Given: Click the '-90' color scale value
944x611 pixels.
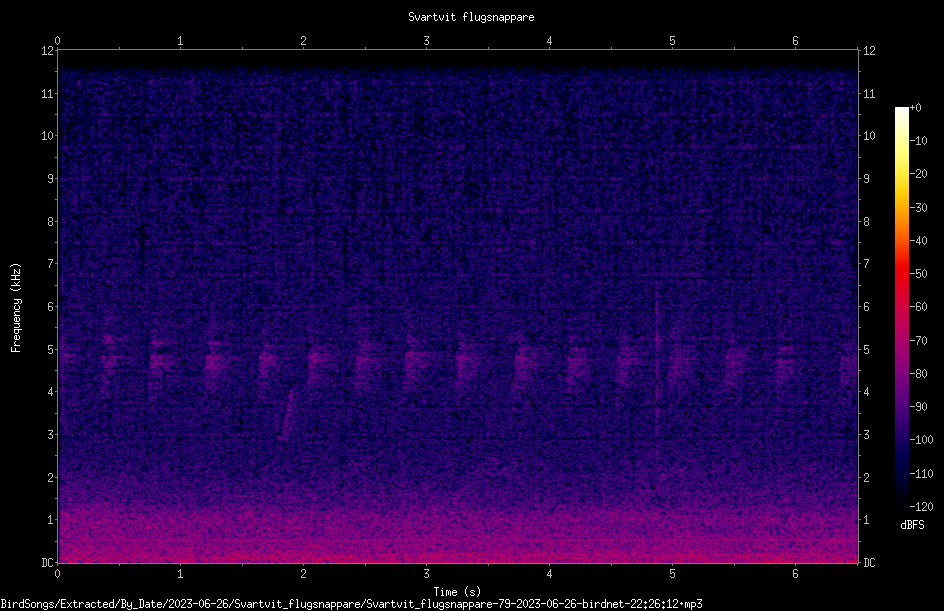Looking at the screenshot, I should tap(918, 407).
